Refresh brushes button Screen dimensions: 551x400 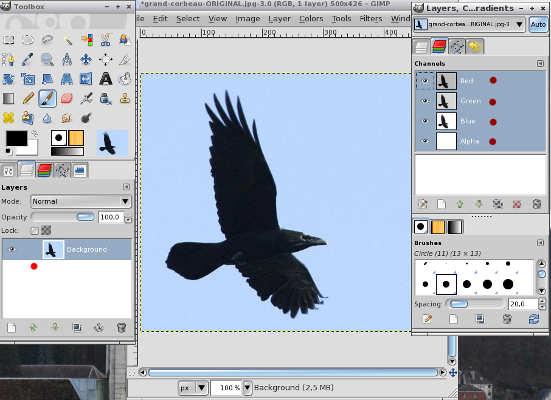click(534, 319)
